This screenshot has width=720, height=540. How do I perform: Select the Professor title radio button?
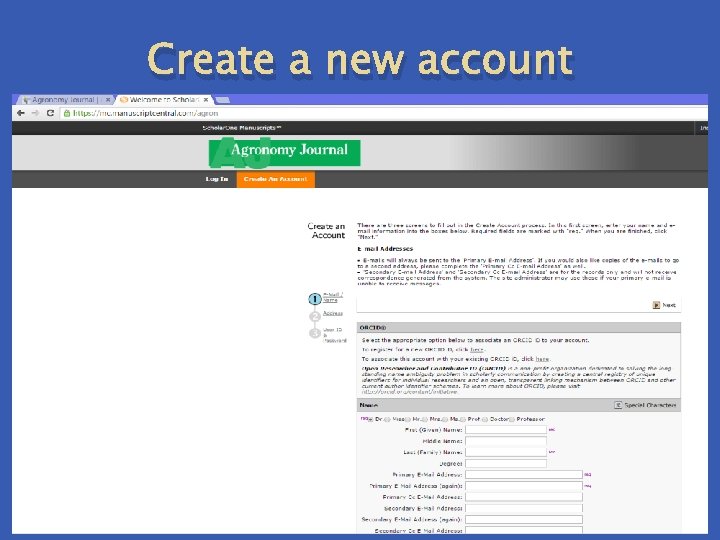(x=512, y=419)
